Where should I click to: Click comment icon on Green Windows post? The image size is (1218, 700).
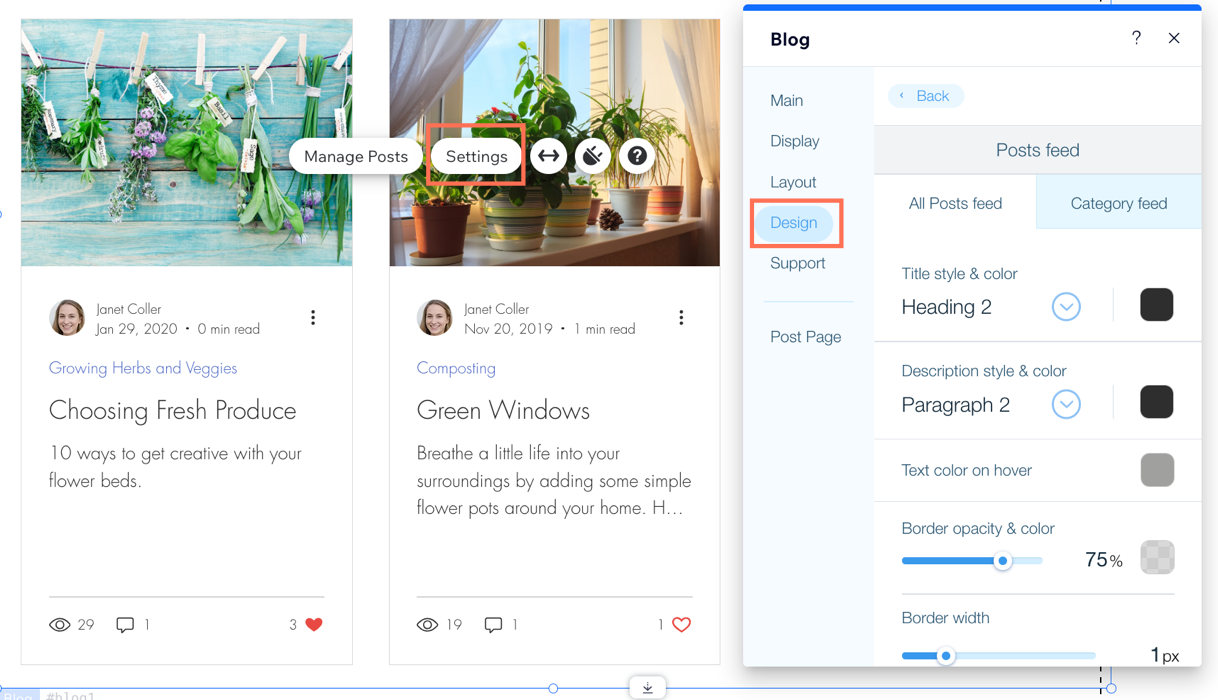[493, 625]
